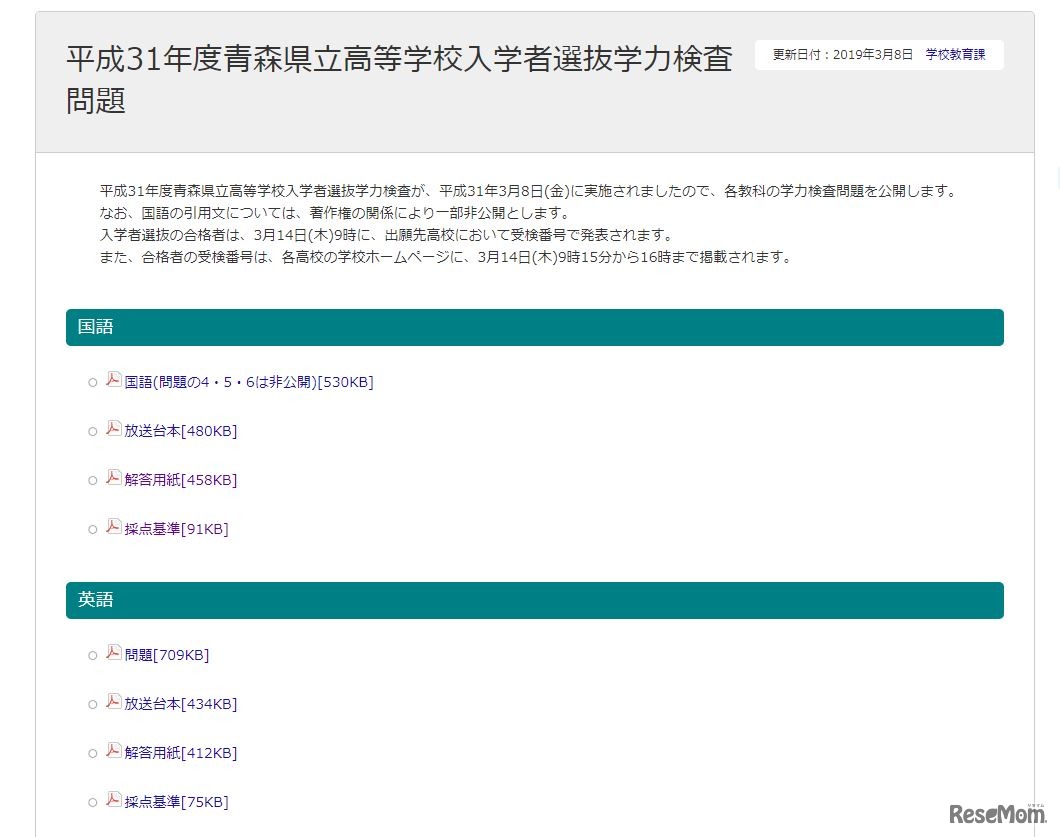The image size is (1060, 837).
Task: Open 英語 問題[709KB]
Action: pos(166,655)
